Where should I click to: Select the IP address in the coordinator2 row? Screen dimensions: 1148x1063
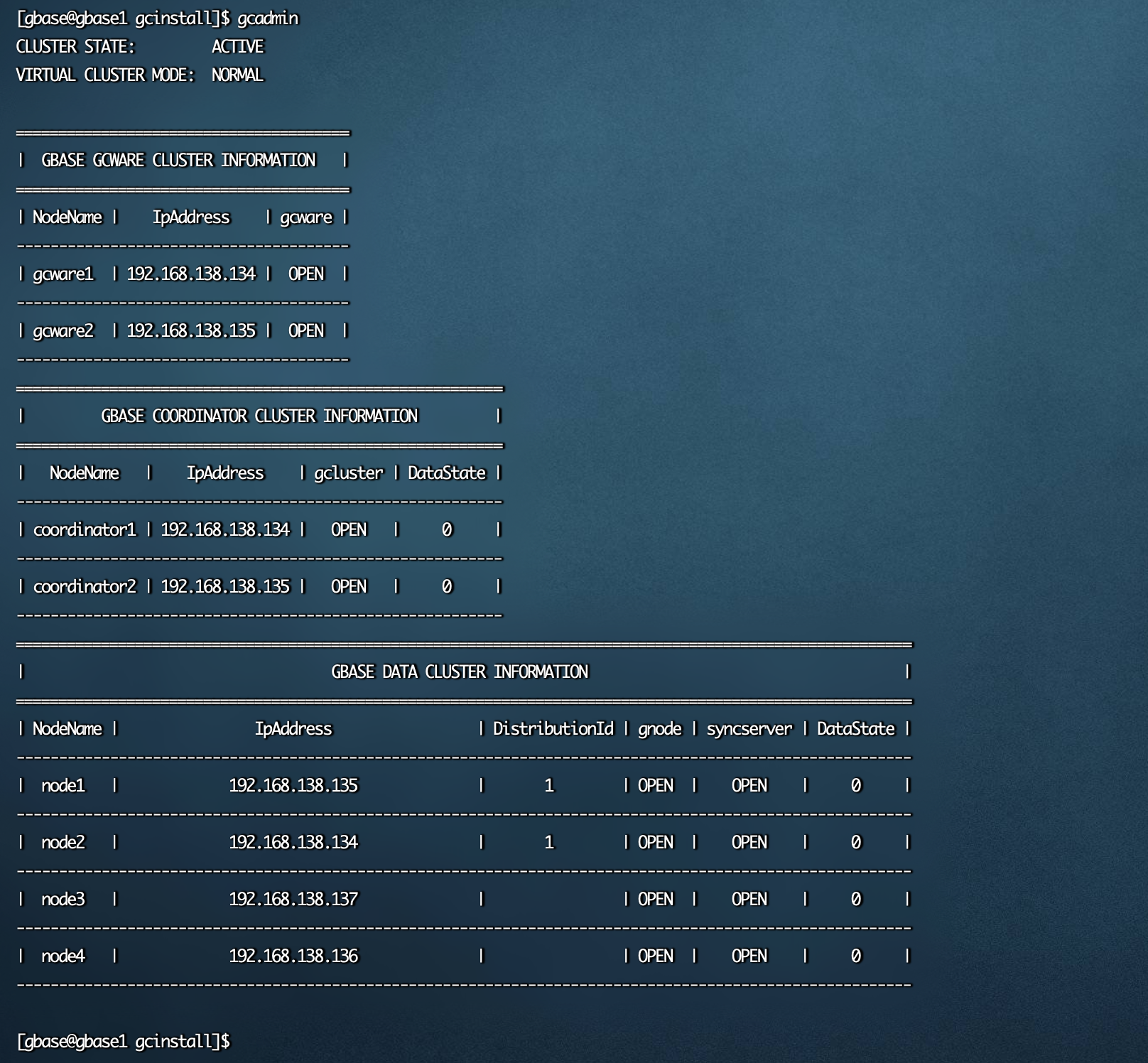click(x=225, y=587)
